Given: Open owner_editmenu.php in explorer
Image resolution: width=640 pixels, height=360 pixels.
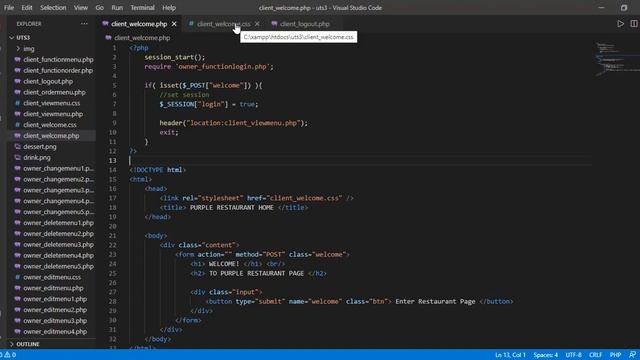Looking at the screenshot, I should [53, 288].
